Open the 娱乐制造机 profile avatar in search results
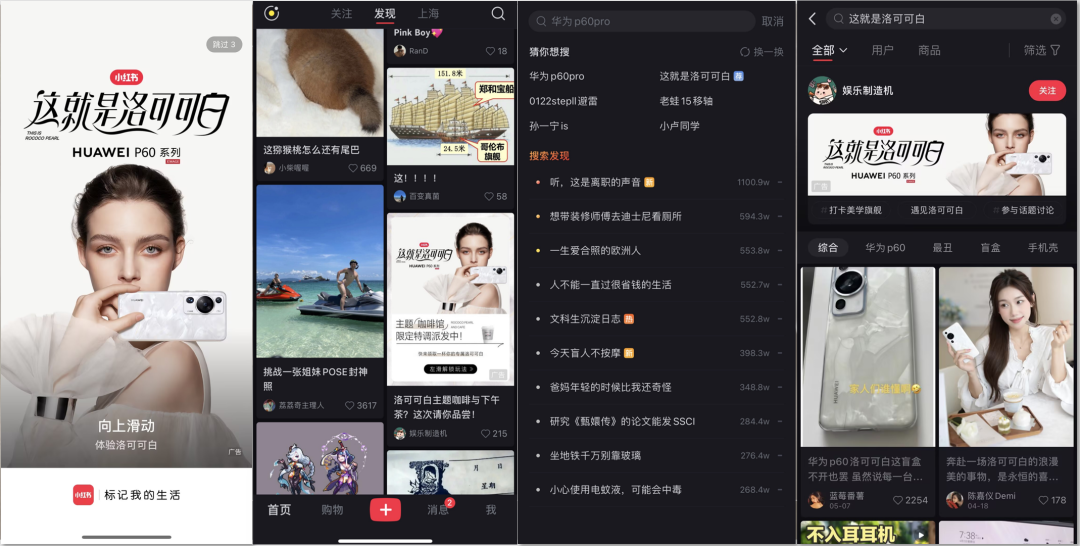 tap(822, 90)
